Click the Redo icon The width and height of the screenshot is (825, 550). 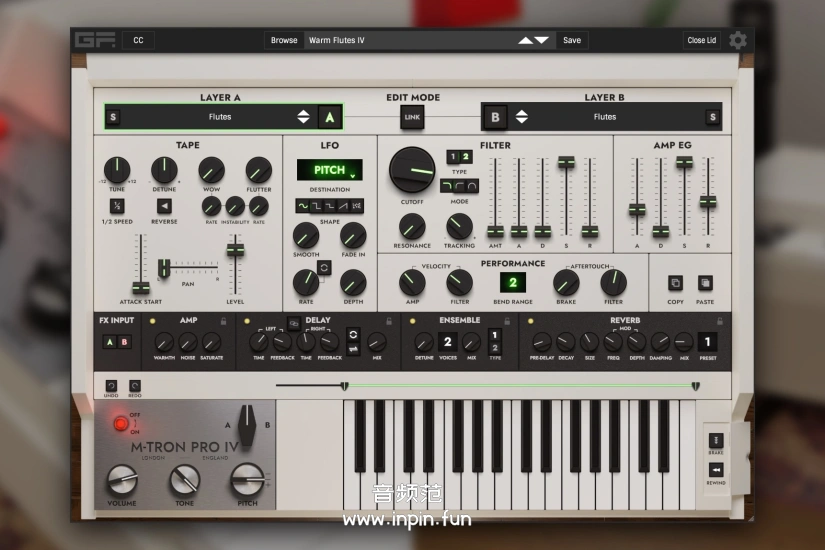coord(135,386)
